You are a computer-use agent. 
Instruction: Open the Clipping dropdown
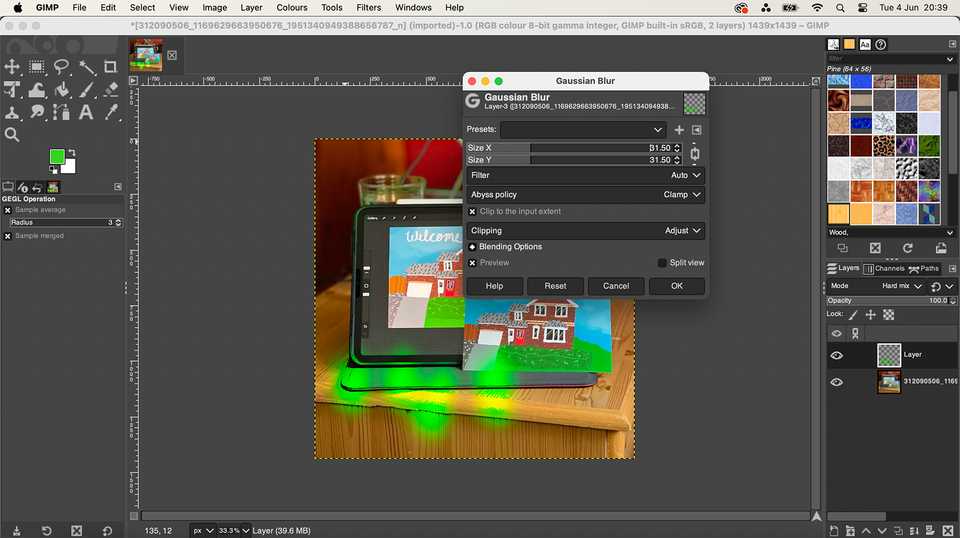(585, 230)
